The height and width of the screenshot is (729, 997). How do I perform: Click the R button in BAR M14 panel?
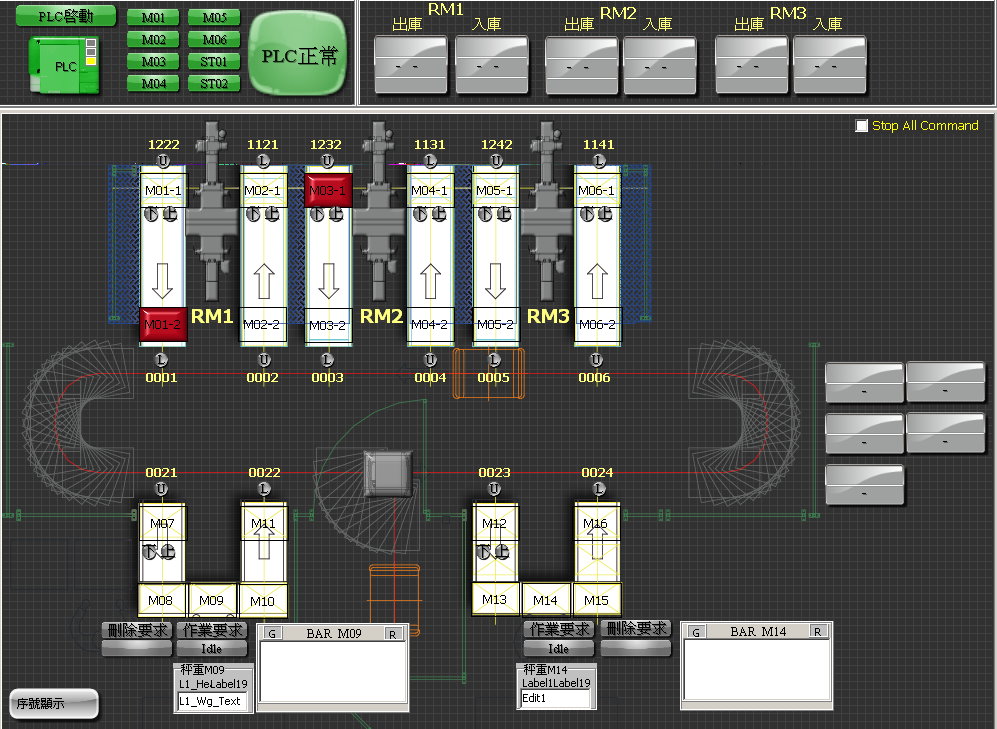817,632
